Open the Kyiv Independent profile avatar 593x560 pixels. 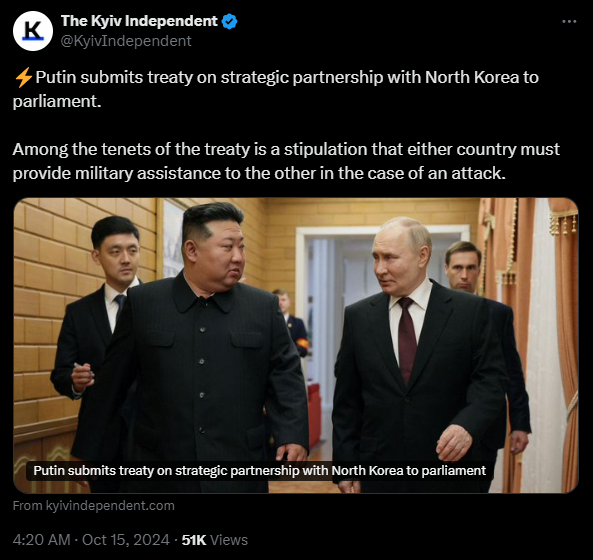click(x=33, y=31)
